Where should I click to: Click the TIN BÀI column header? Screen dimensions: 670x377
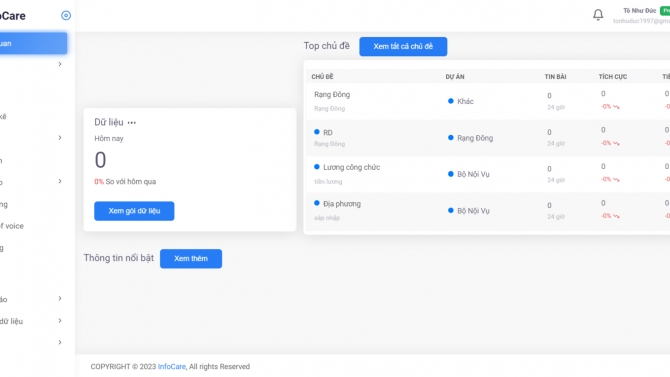click(555, 77)
